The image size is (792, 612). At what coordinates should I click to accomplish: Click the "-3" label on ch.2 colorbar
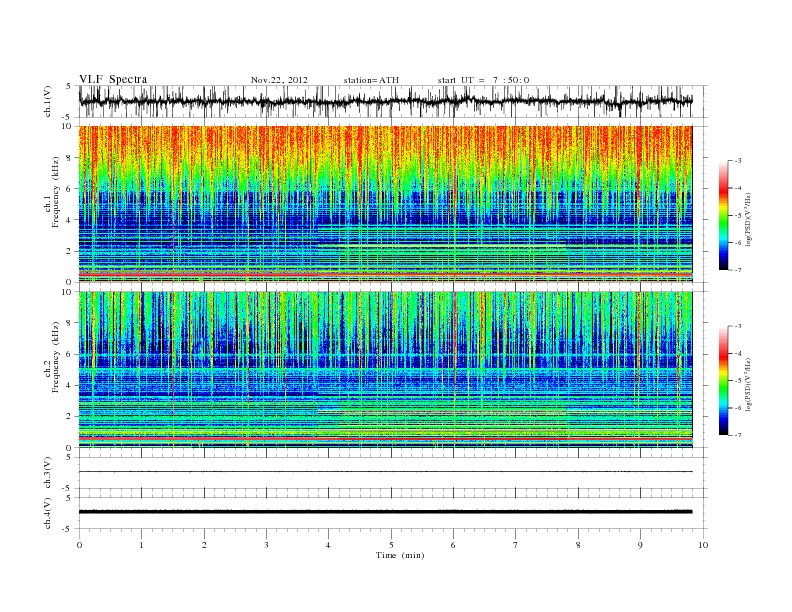click(738, 326)
